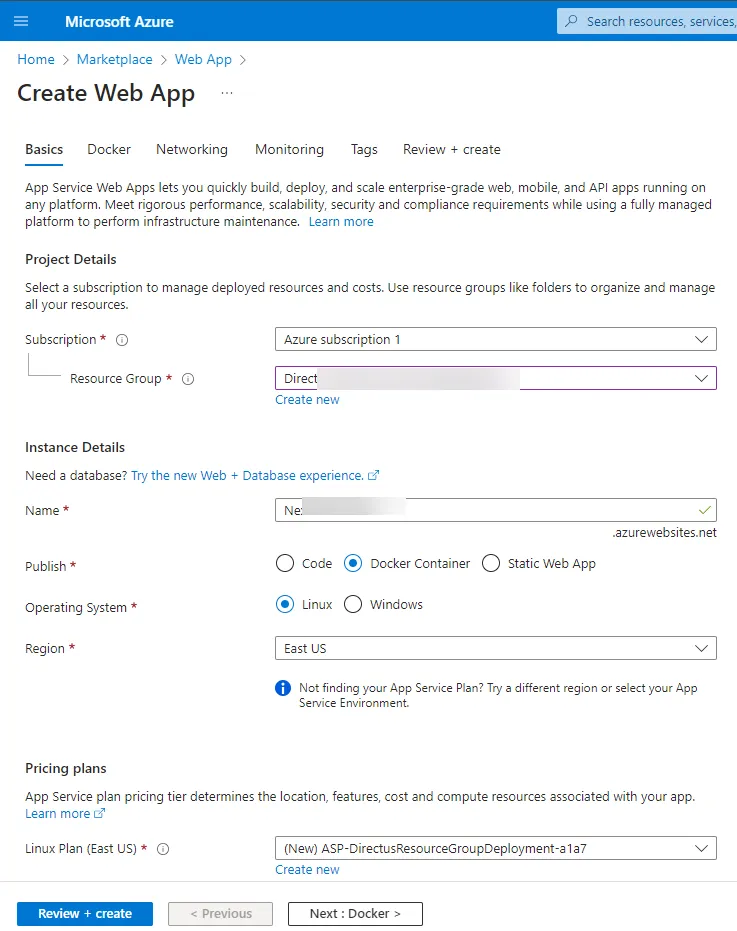Click inside the web app Name field
This screenshot has width=737, height=931.
[x=450, y=510]
